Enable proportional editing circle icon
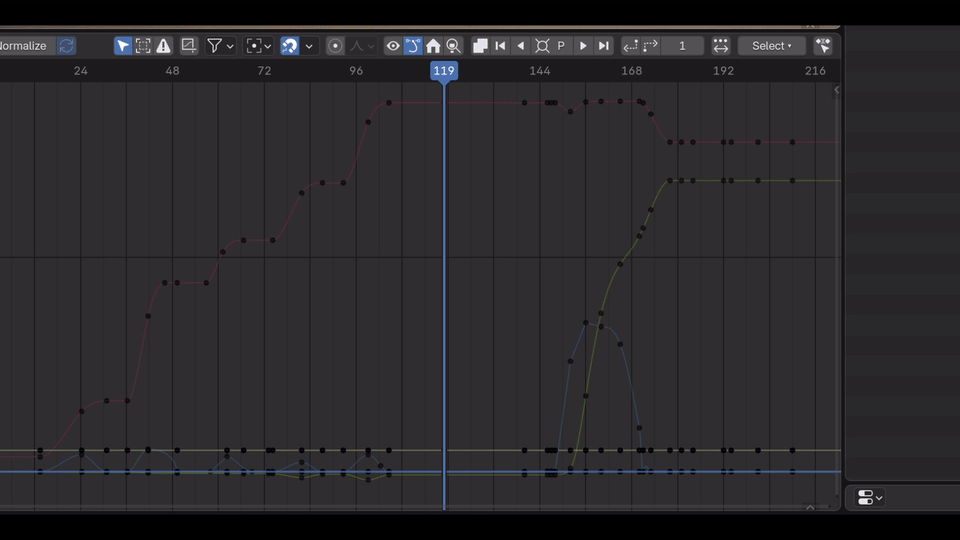Image resolution: width=960 pixels, height=540 pixels. pyautogui.click(x=335, y=46)
